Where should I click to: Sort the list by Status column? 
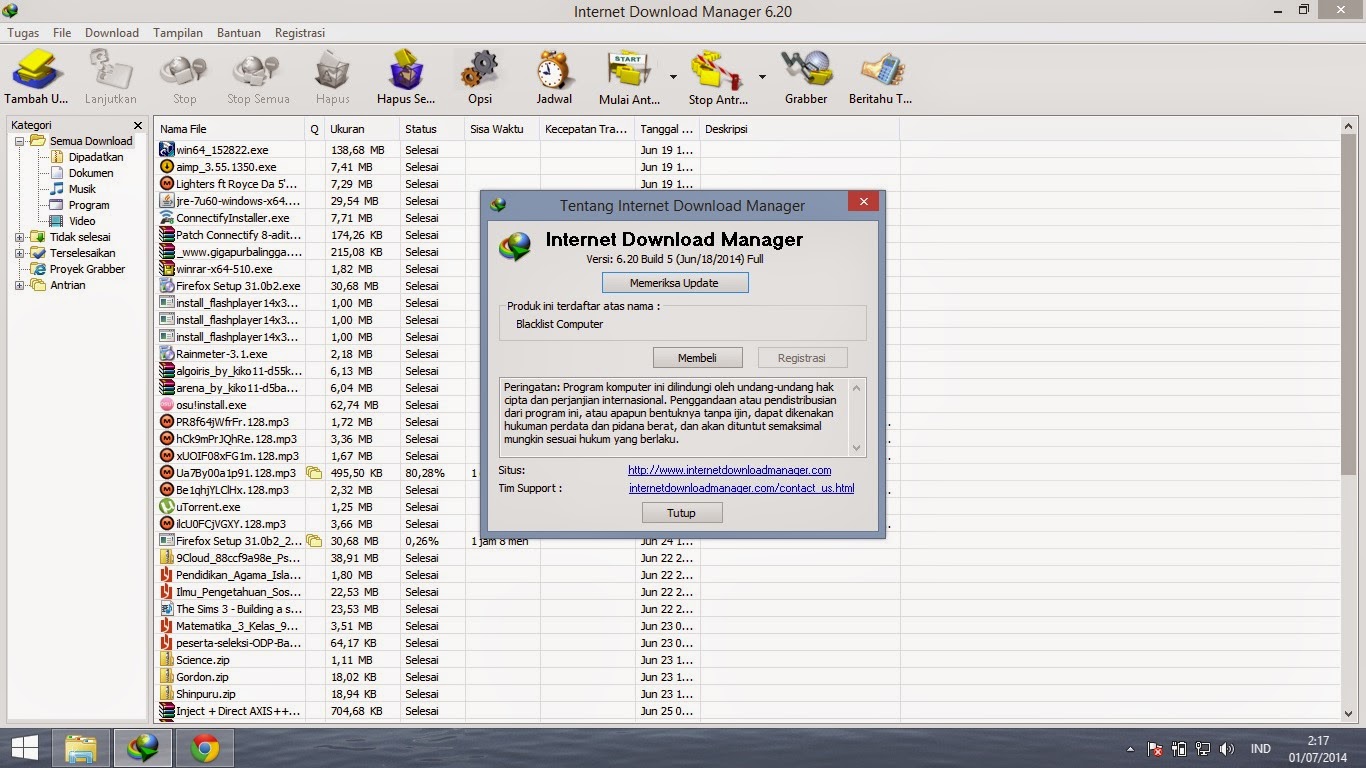point(431,129)
